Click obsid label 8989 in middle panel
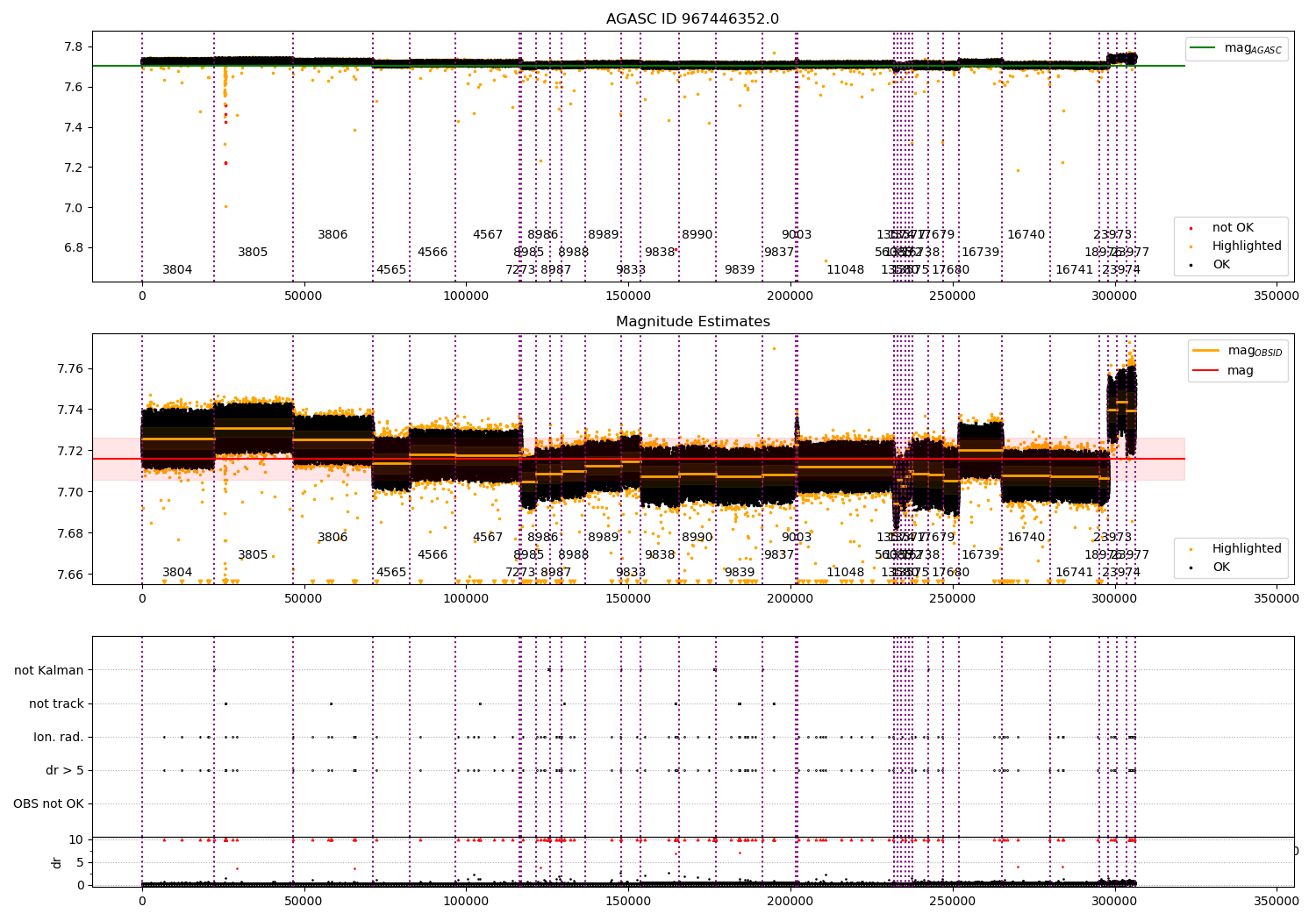The width and height of the screenshot is (1316, 921). pos(604,538)
